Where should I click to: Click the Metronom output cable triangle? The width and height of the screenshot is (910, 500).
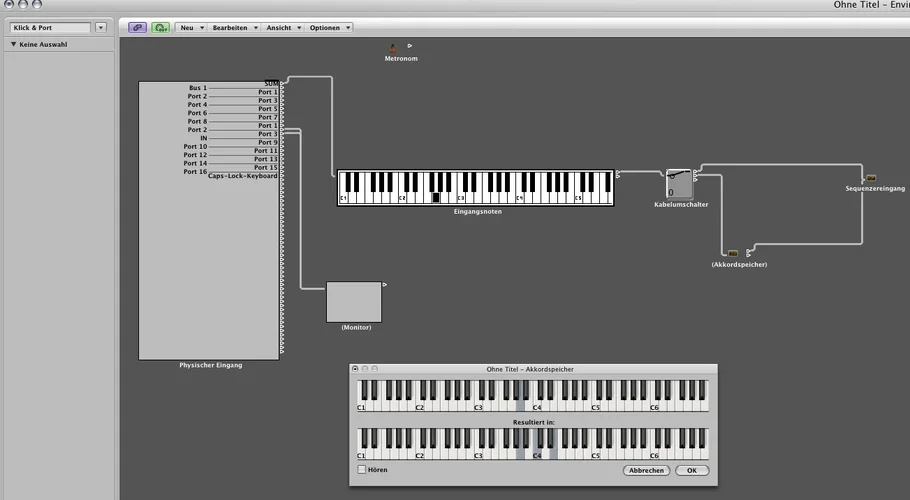(410, 45)
